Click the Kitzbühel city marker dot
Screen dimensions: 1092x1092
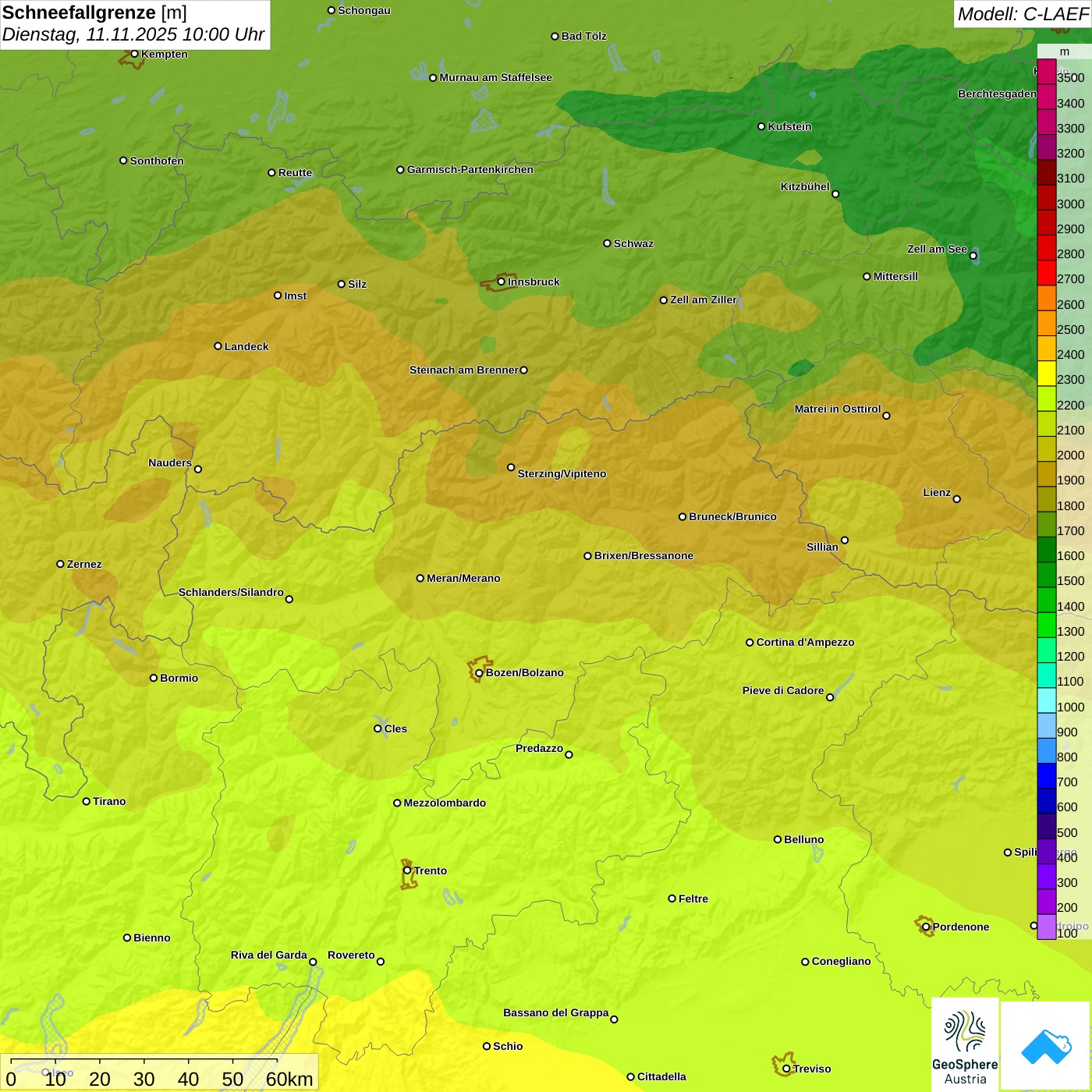click(x=835, y=194)
